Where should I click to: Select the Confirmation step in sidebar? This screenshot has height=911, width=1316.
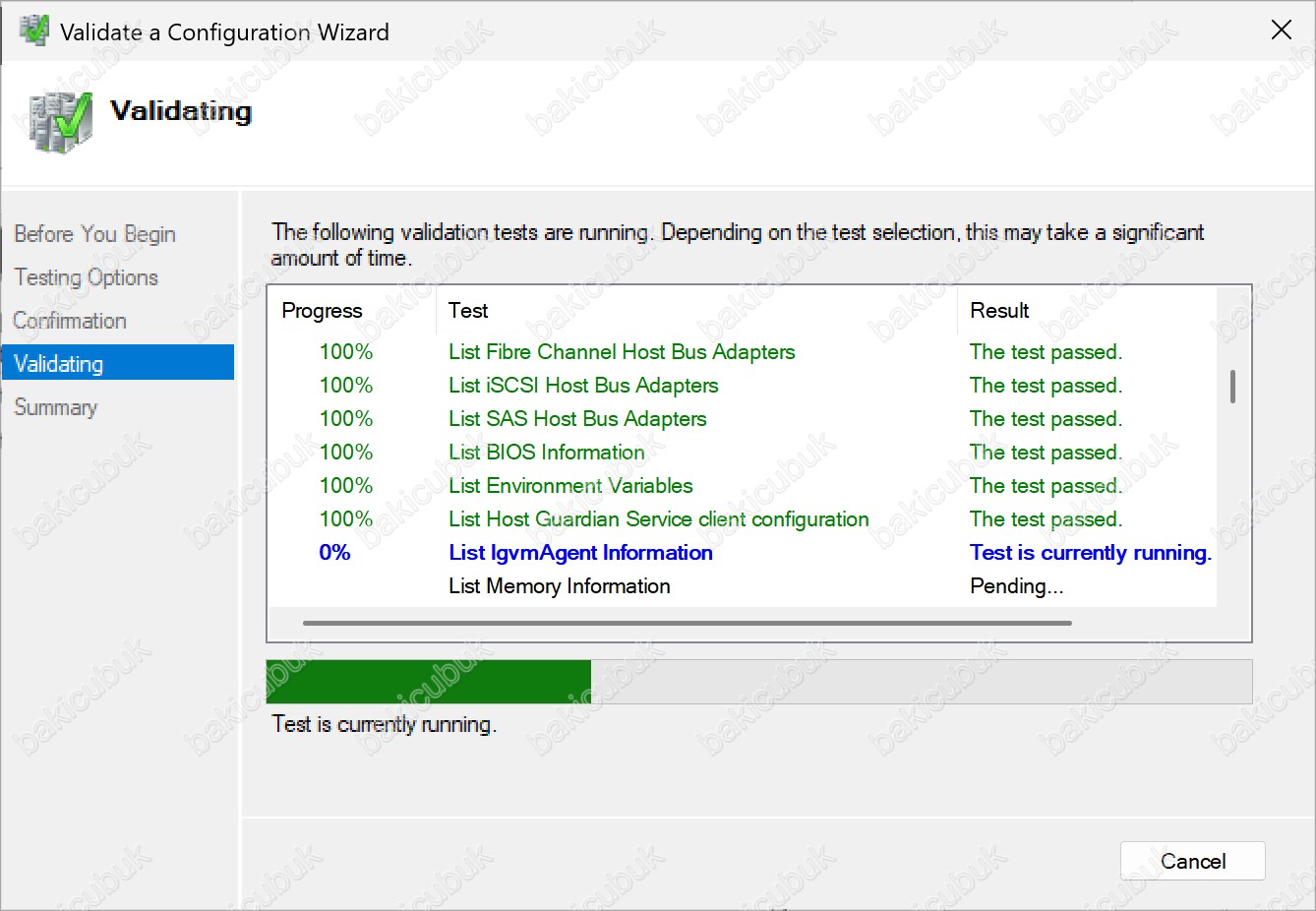coord(70,321)
